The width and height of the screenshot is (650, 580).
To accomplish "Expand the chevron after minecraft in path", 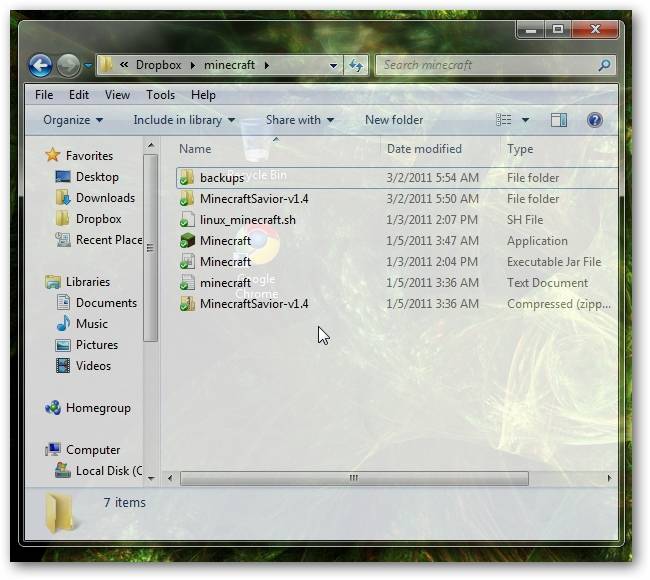I will pos(267,65).
